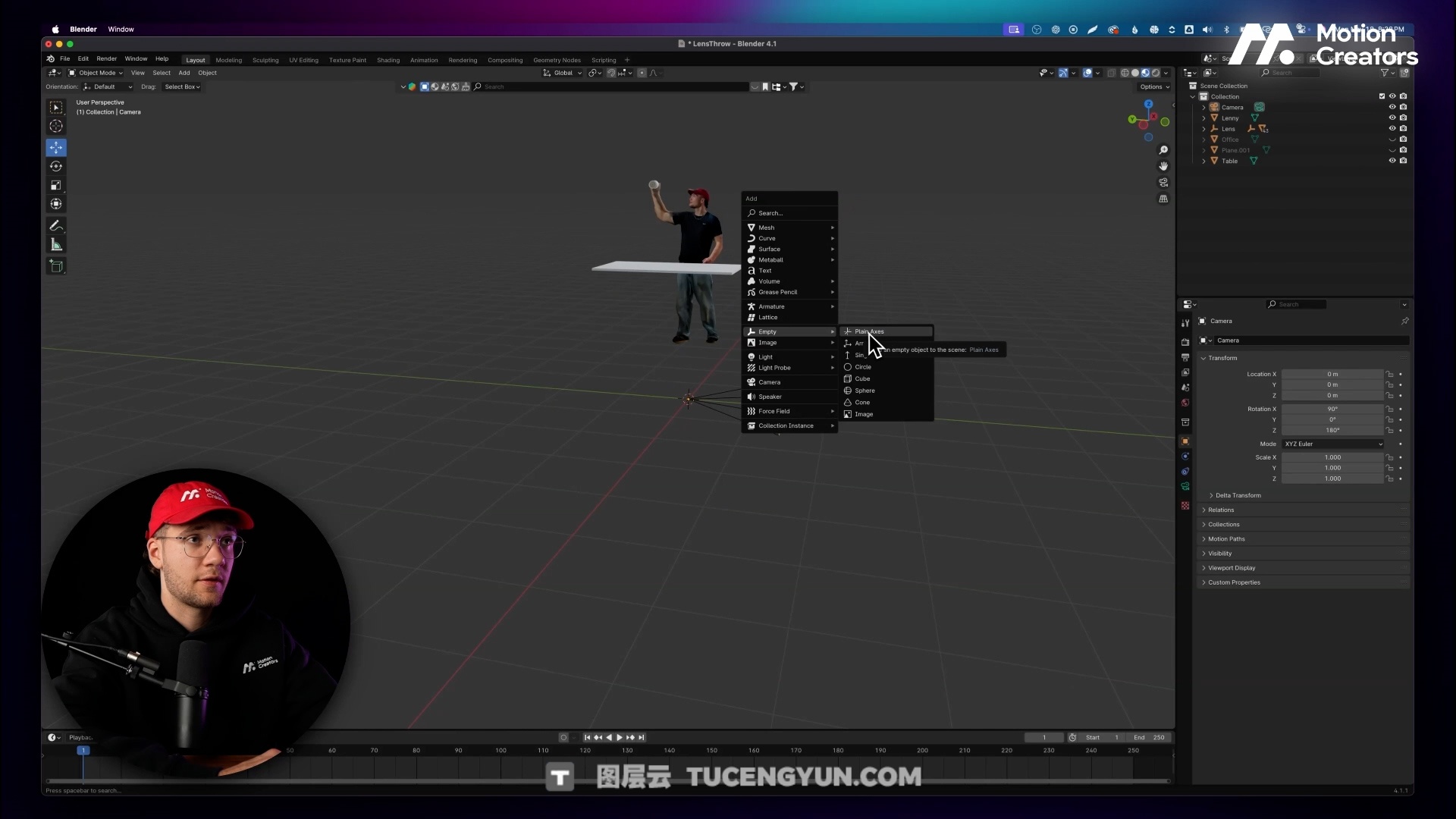Click new collection icon in outliner header
Screen dimensions: 1456x819
point(1404,73)
